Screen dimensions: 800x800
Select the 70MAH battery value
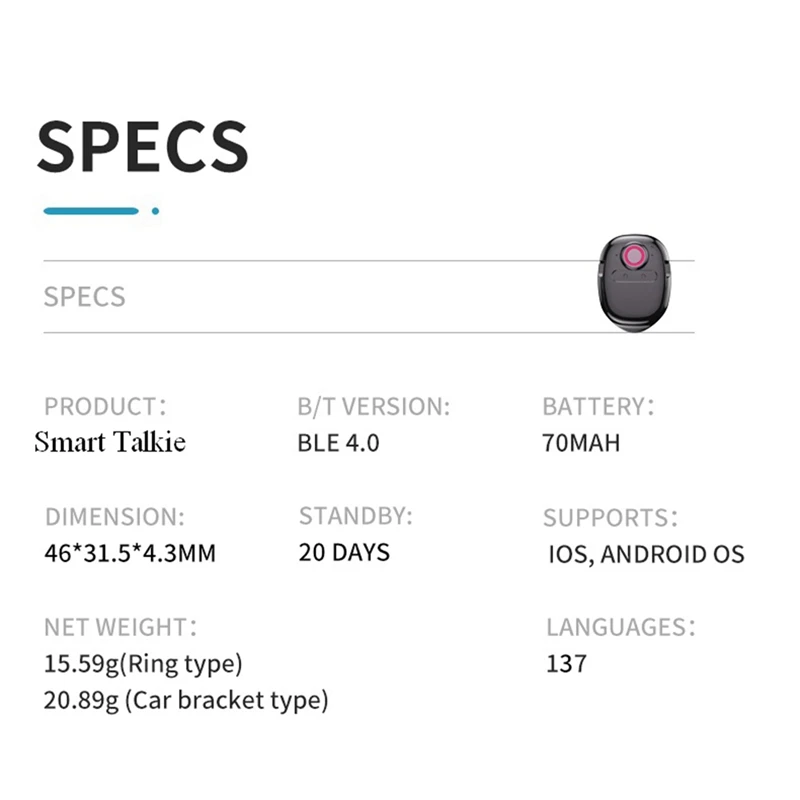coord(581,442)
